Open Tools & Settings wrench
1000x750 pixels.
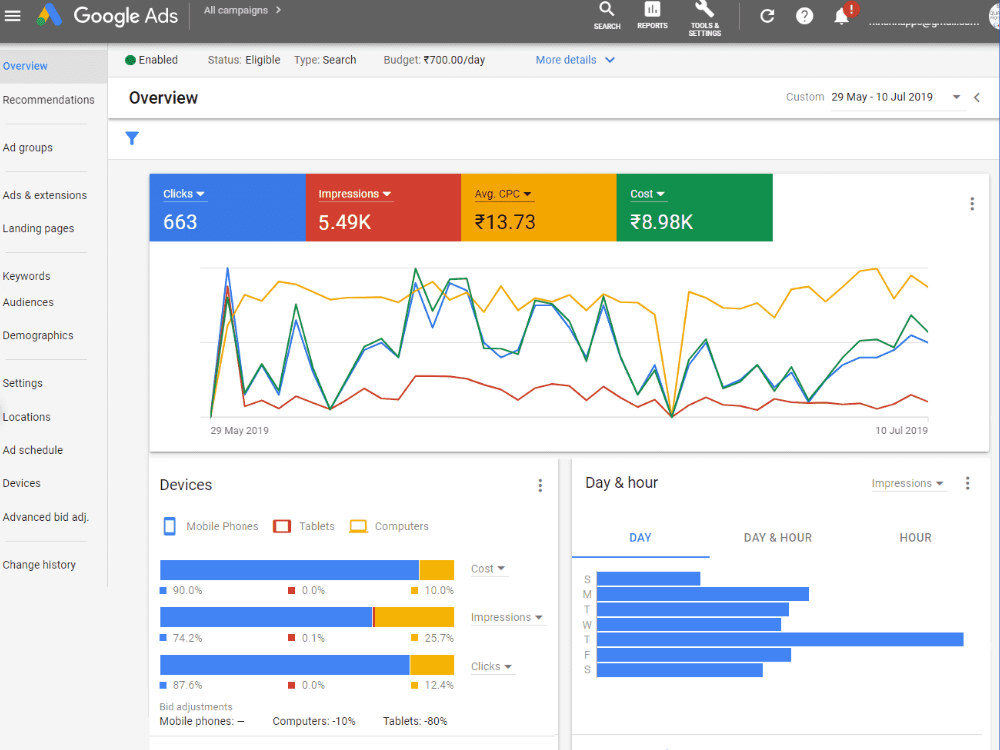point(704,18)
